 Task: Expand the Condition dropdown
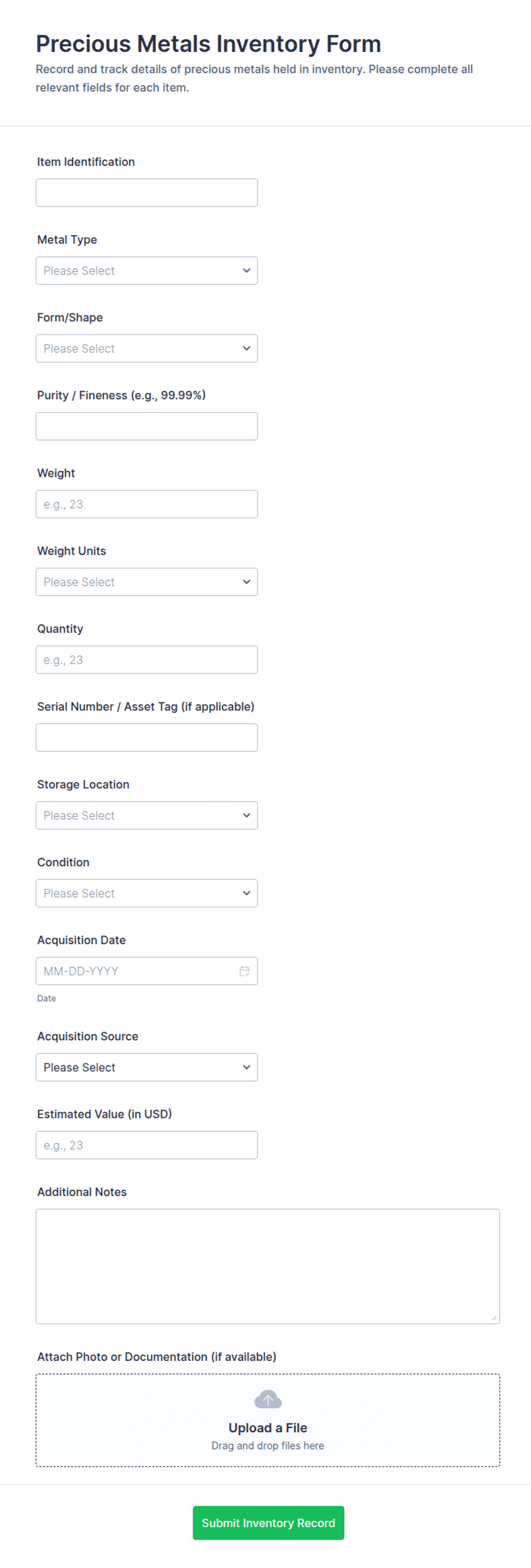point(146,894)
